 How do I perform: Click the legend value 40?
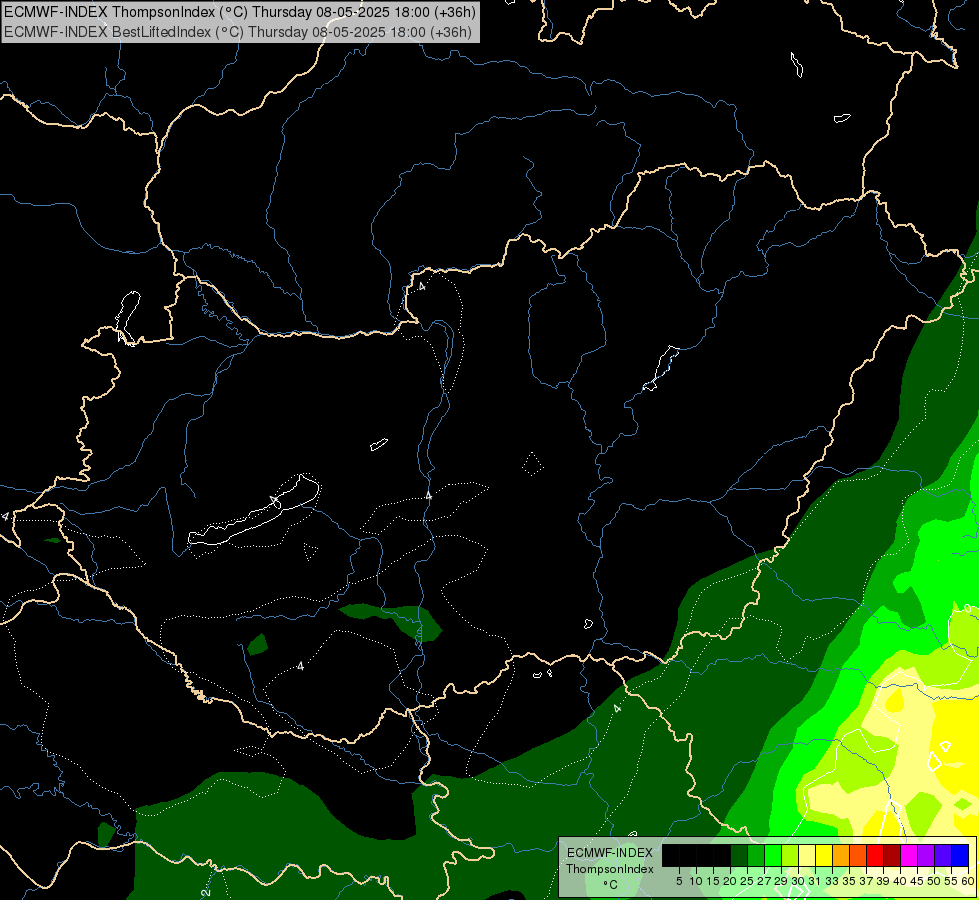[900, 881]
